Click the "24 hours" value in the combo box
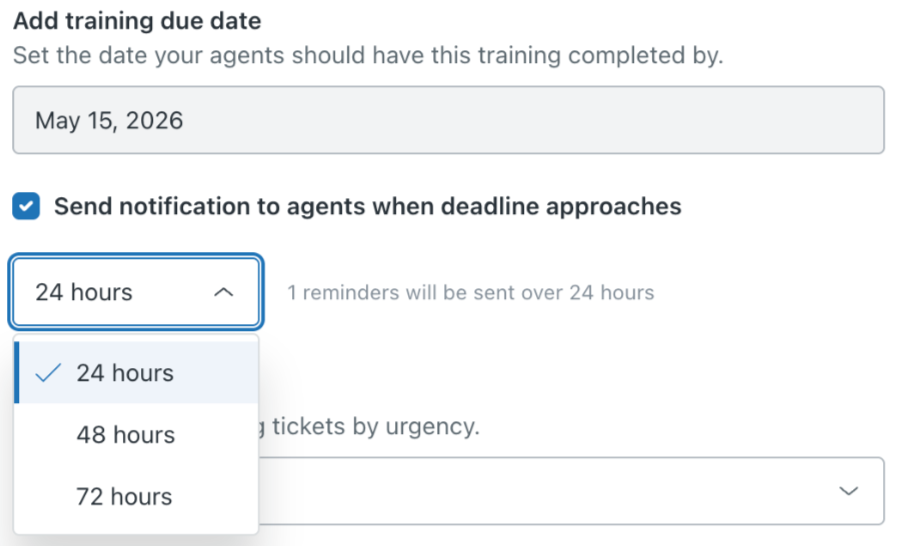The height and width of the screenshot is (546, 898). coord(84,292)
